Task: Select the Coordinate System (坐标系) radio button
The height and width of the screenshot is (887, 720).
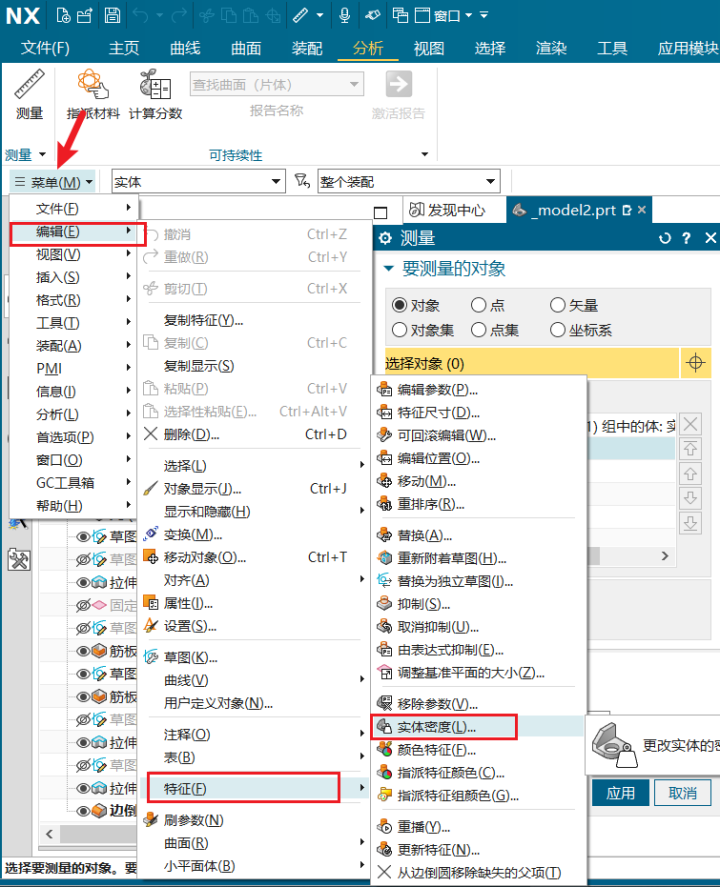Action: click(x=558, y=330)
